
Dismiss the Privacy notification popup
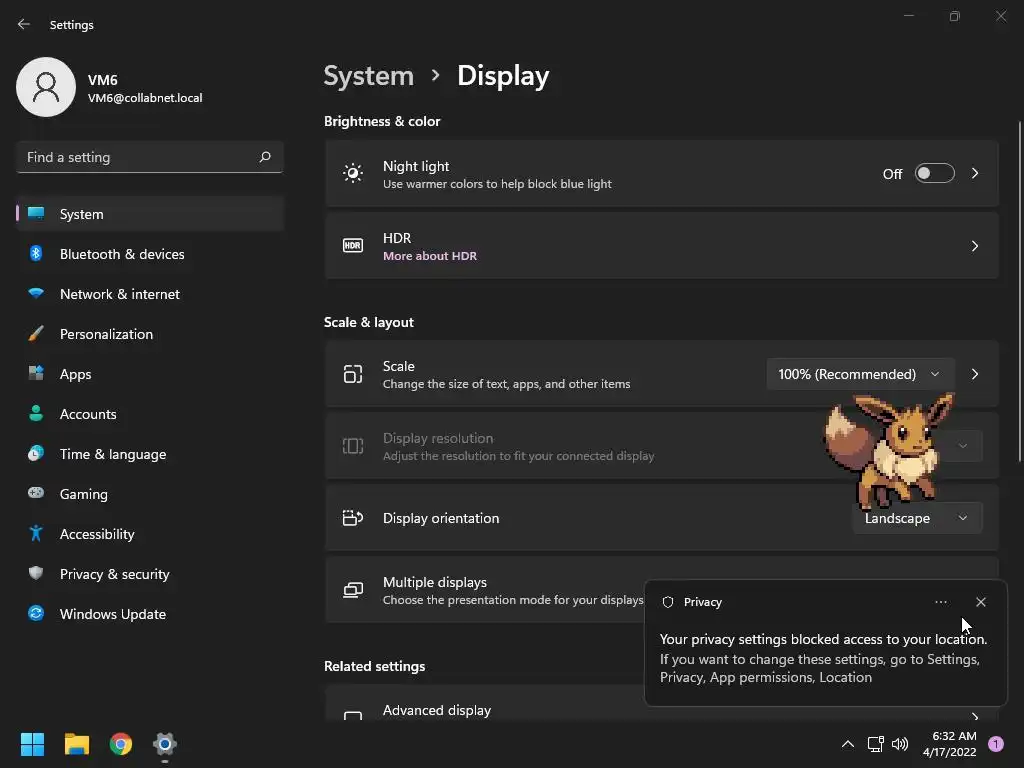click(x=980, y=602)
